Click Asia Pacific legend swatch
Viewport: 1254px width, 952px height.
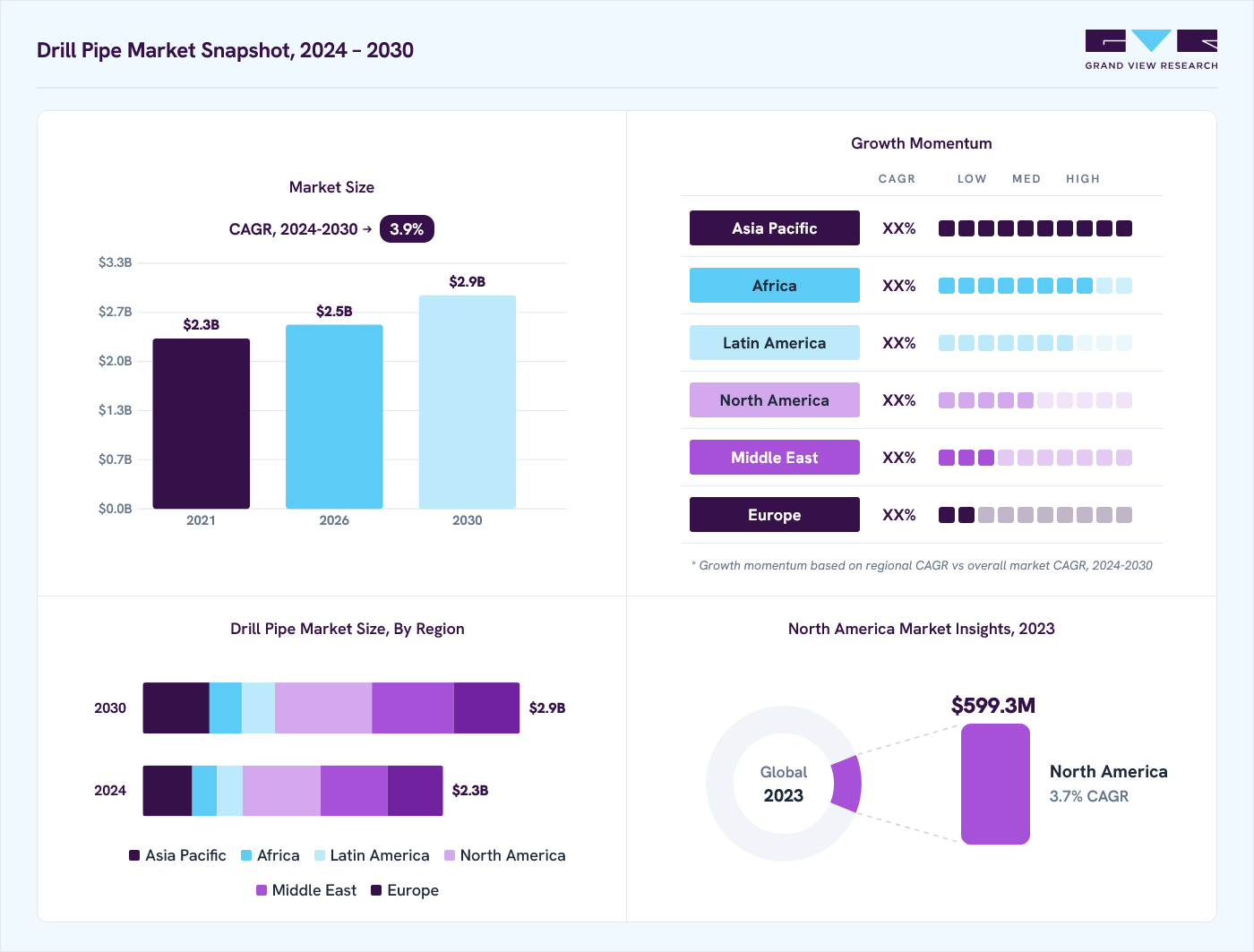[x=134, y=855]
